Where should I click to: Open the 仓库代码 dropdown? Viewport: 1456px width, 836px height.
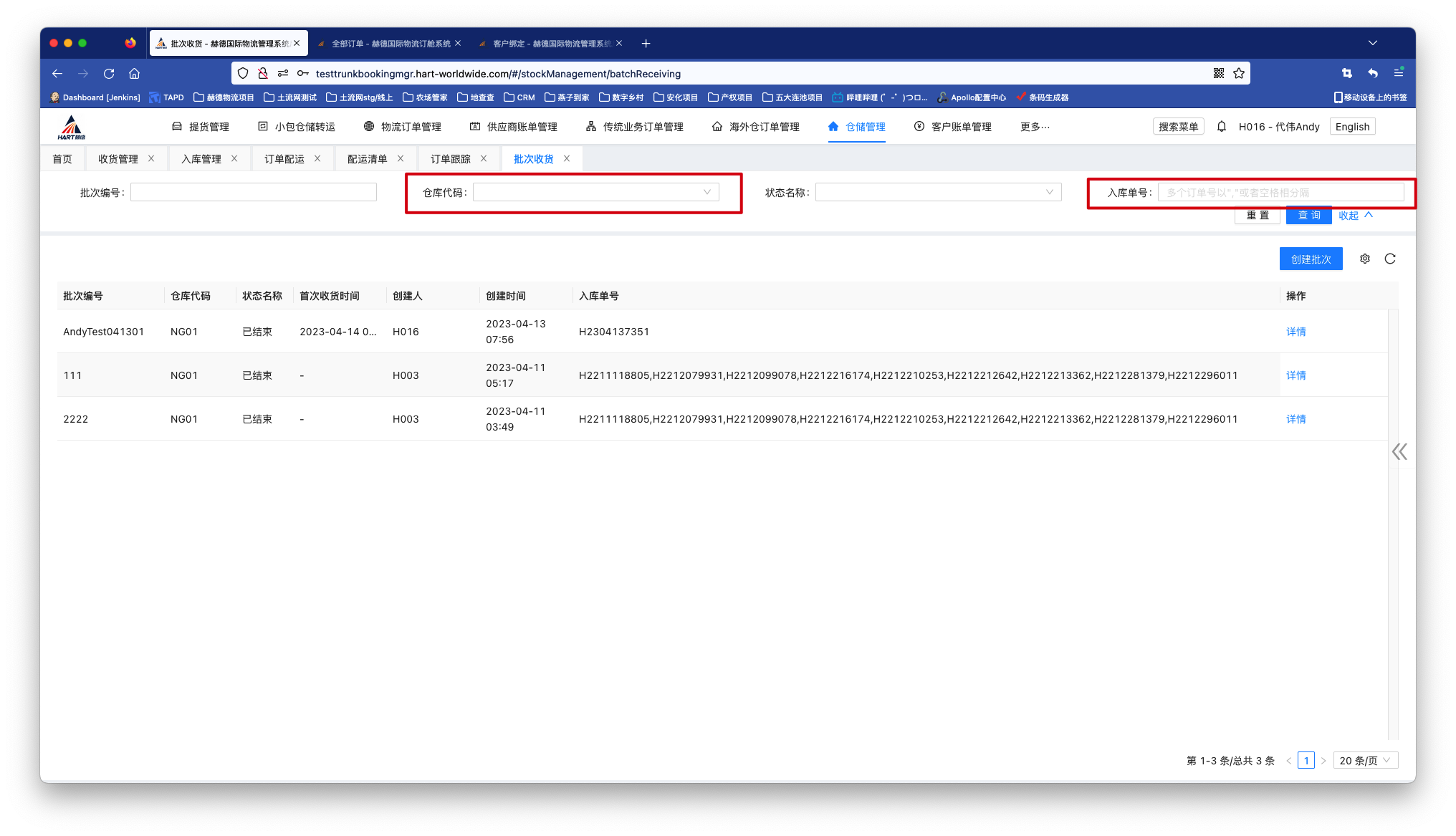(595, 192)
